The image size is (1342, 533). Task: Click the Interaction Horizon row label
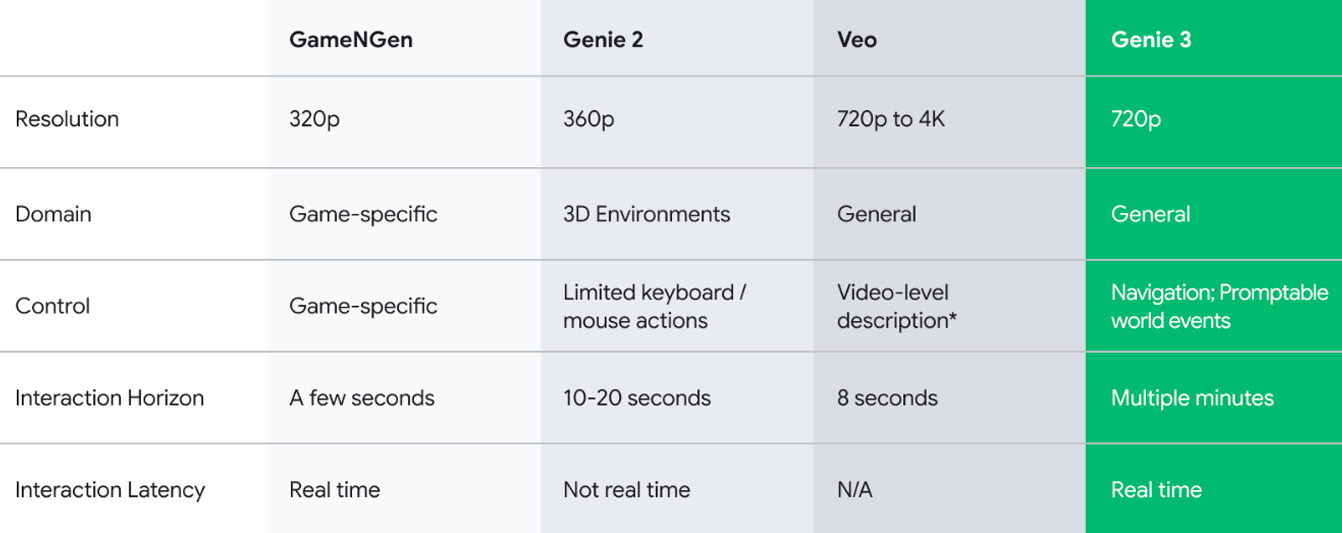click(x=109, y=398)
